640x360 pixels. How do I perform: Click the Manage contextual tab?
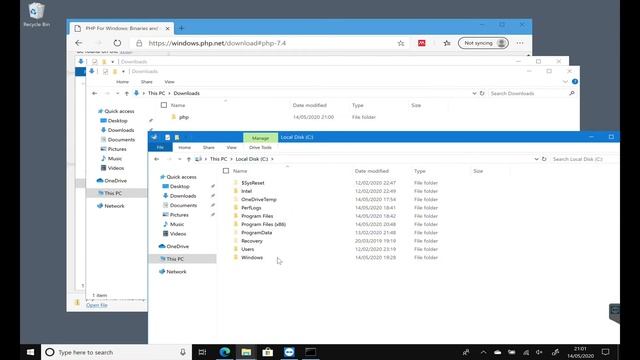pos(260,138)
